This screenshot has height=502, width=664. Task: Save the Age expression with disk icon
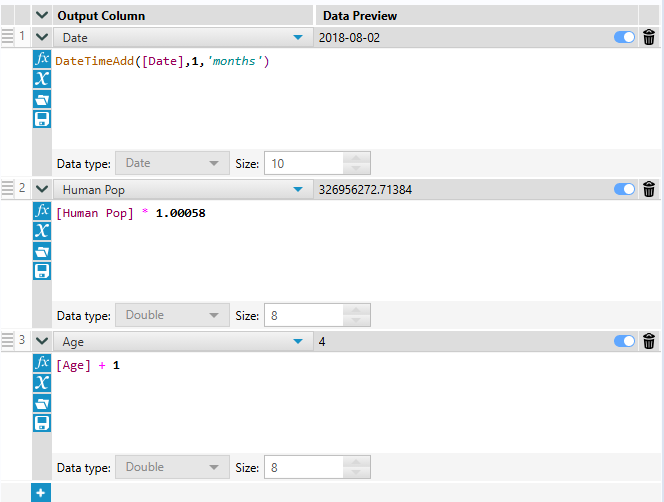[x=42, y=423]
